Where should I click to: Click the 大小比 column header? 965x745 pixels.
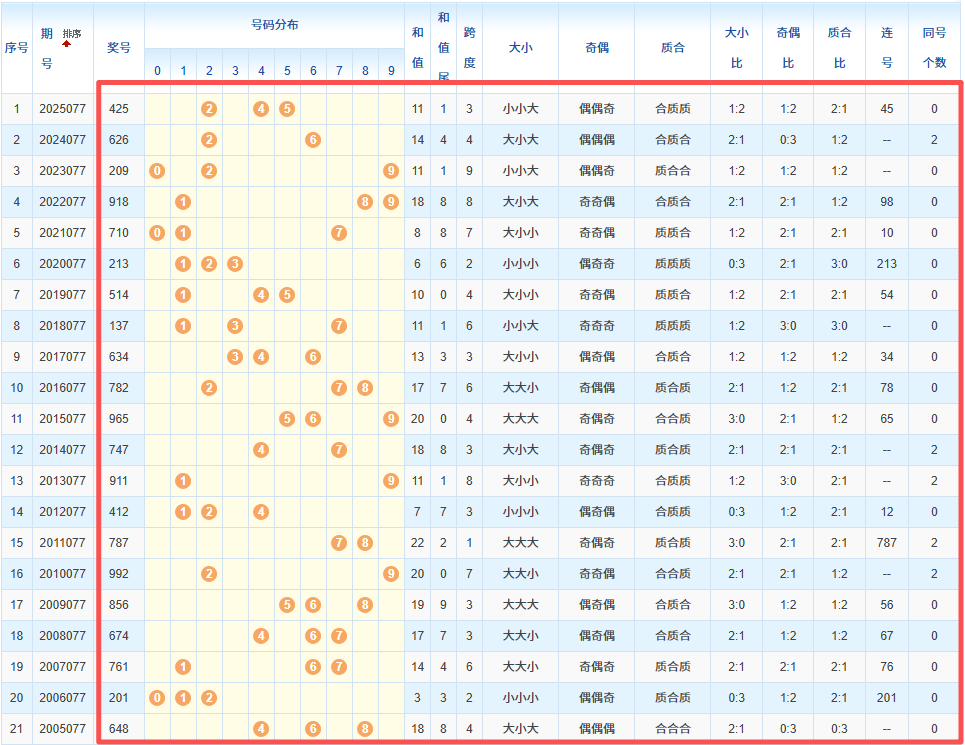pos(737,47)
